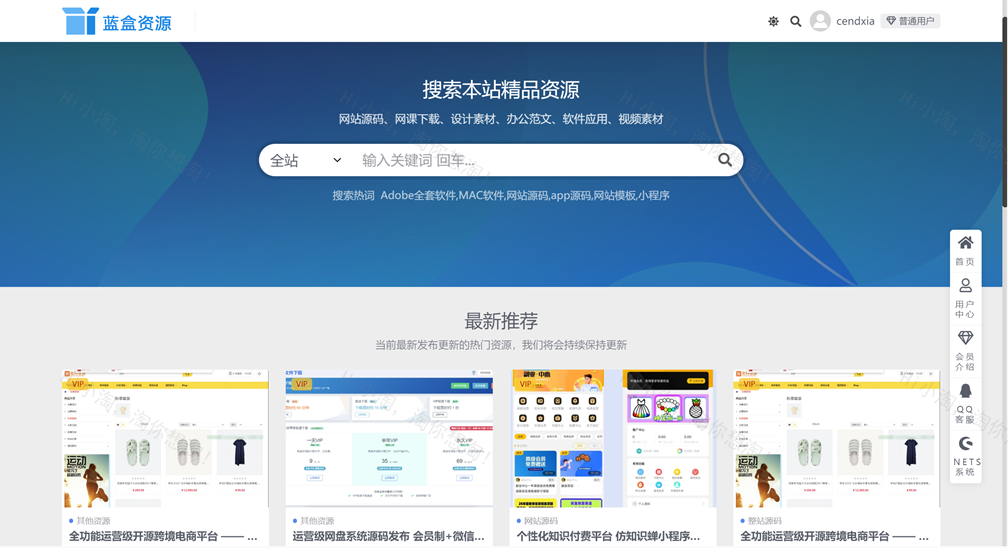The width and height of the screenshot is (1008, 549).
Task: Focus the 输入关键词 search input field
Action: [530, 160]
